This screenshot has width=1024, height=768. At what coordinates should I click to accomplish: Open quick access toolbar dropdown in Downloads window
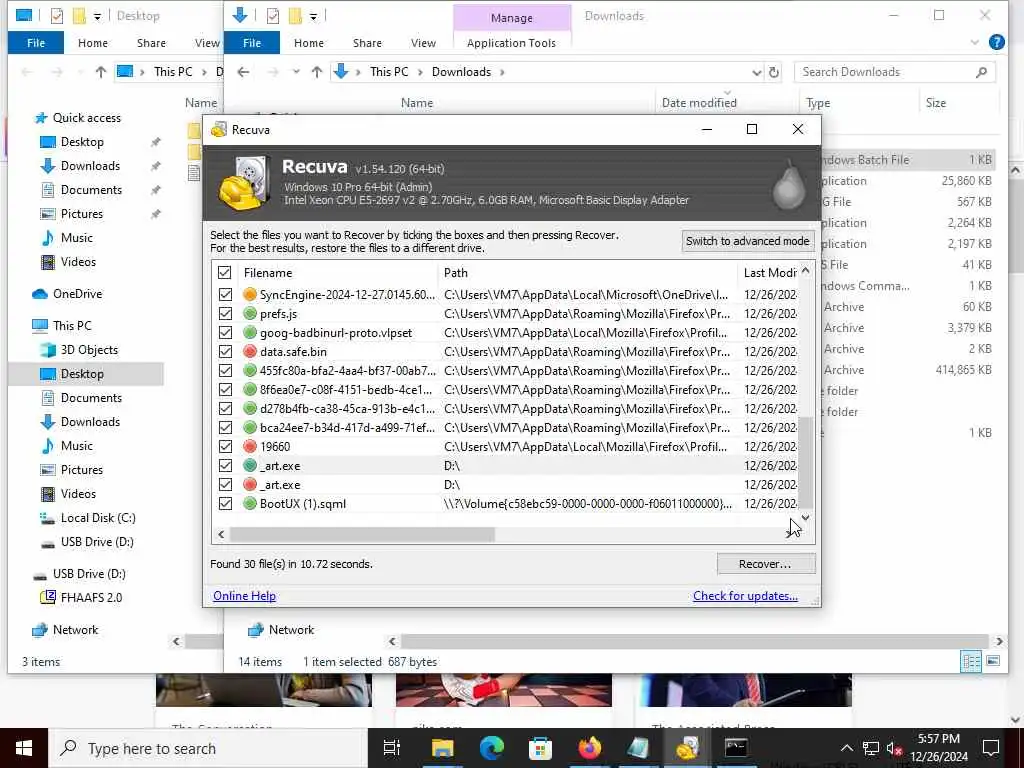click(313, 16)
